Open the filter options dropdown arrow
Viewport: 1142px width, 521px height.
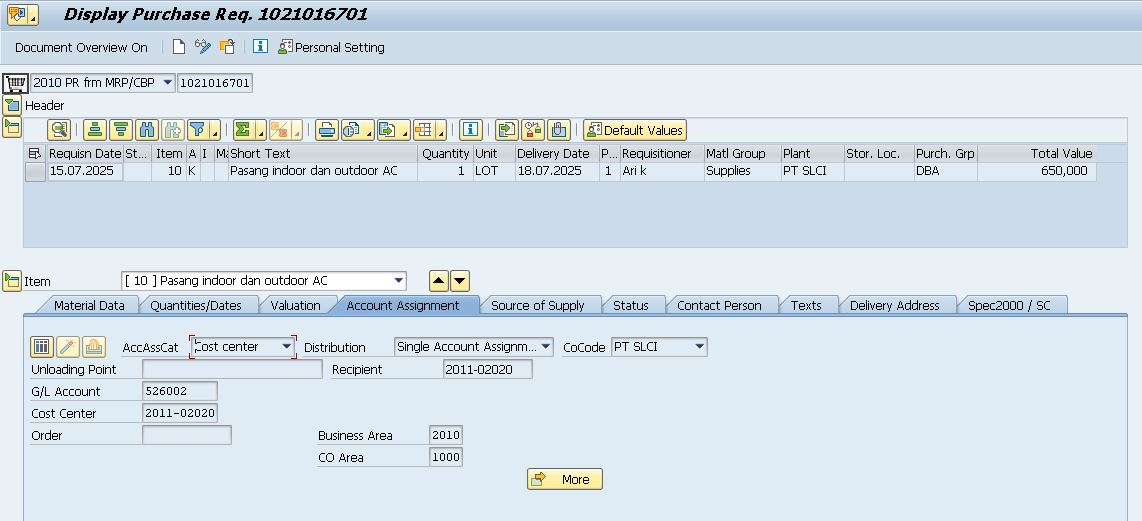coord(215,131)
